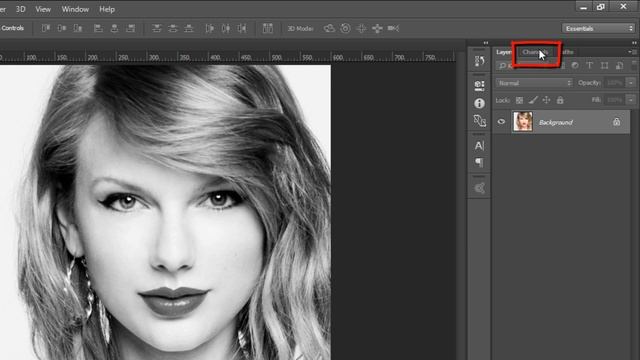Open the Window menu
The image size is (640, 360).
pos(75,9)
